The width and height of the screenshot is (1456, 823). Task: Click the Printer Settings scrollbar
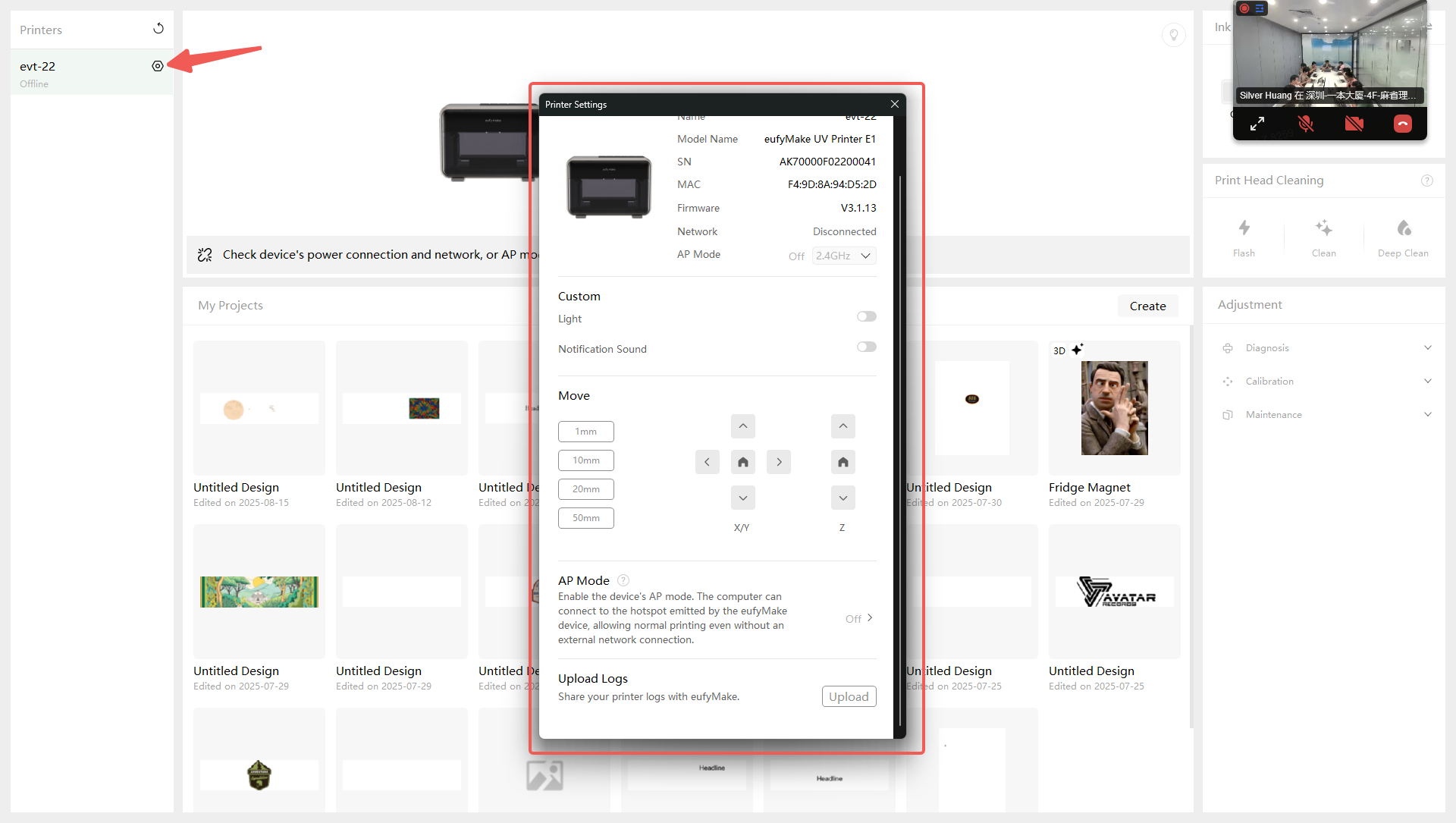[x=900, y=451]
